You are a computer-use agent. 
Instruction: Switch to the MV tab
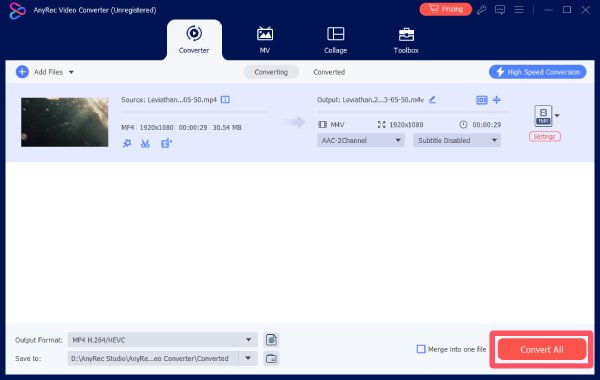pyautogui.click(x=265, y=40)
